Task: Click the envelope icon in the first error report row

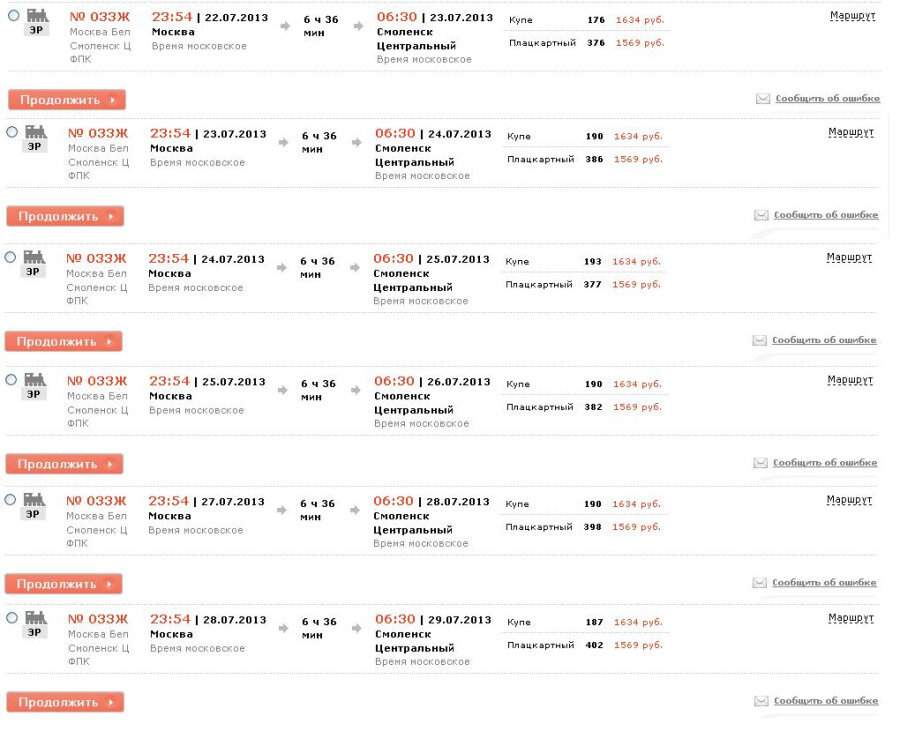Action: (763, 99)
